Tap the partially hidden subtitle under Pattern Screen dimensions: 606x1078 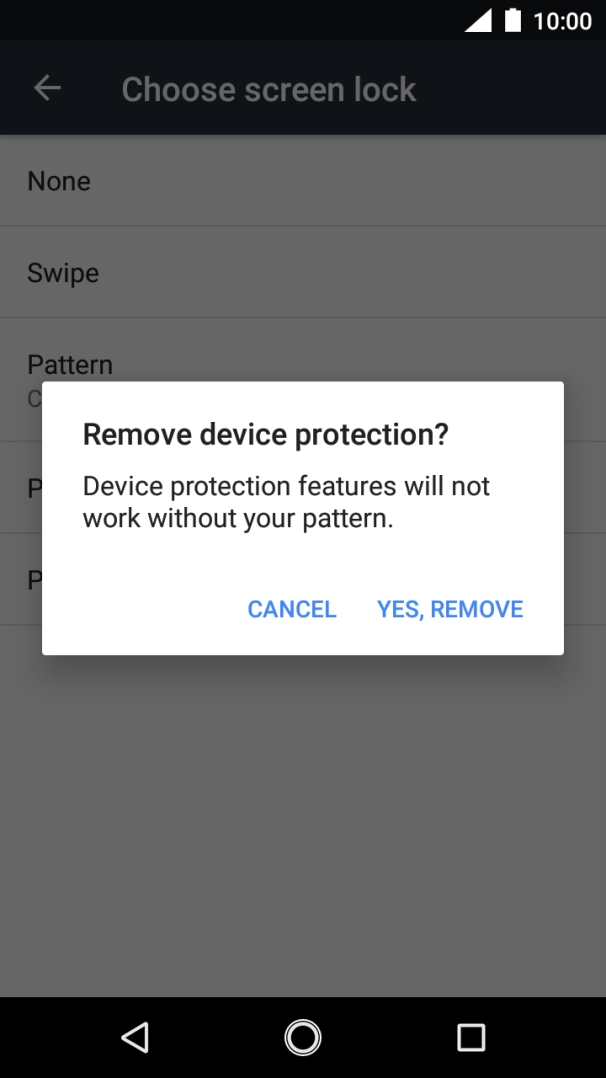(x=34, y=398)
